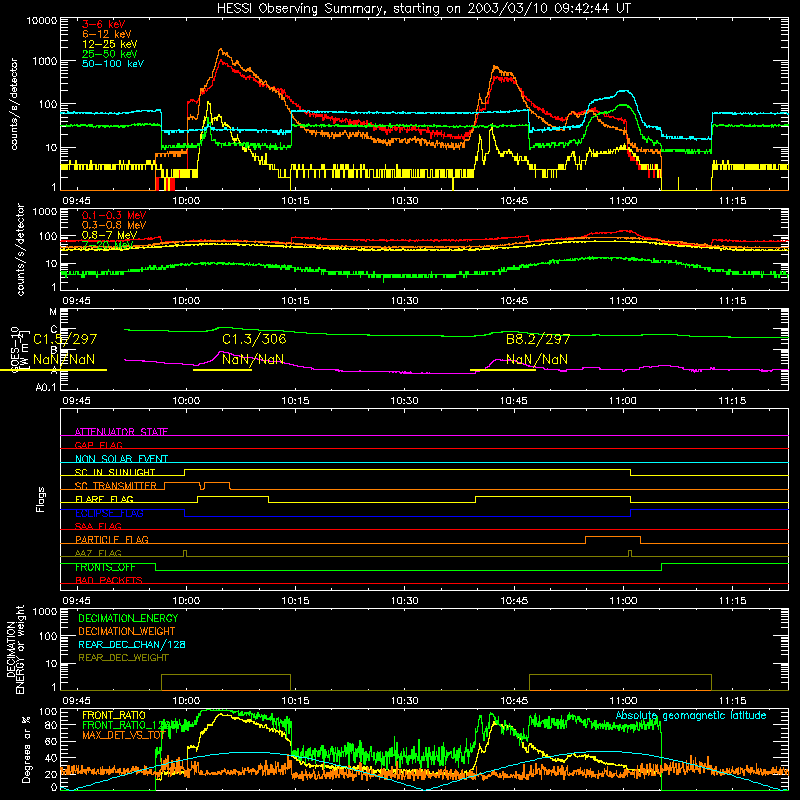Click the DECIMATION ENERGY or weight axis title
The image size is (800, 800).
tap(15, 650)
